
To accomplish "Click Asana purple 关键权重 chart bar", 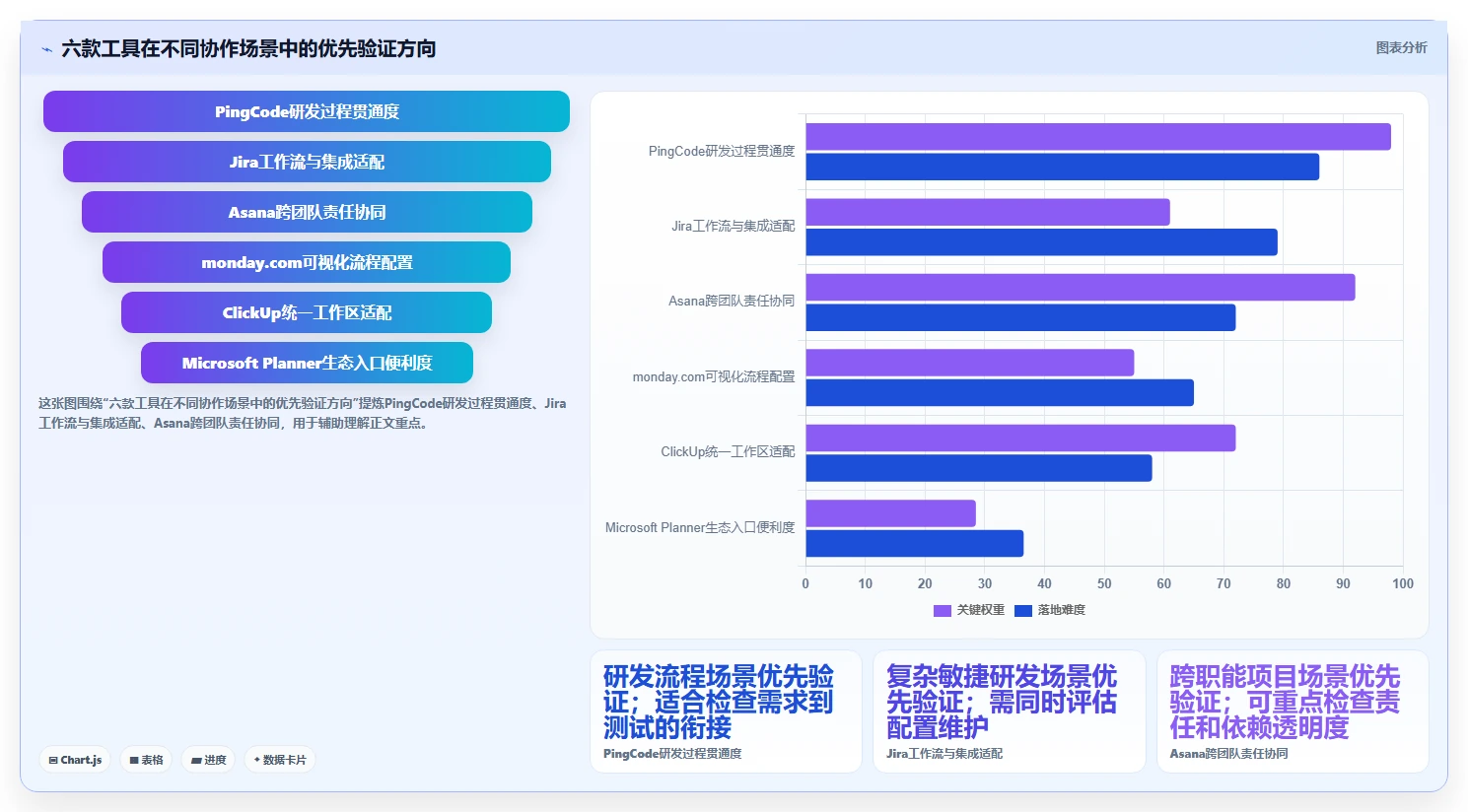I will tap(1081, 288).
